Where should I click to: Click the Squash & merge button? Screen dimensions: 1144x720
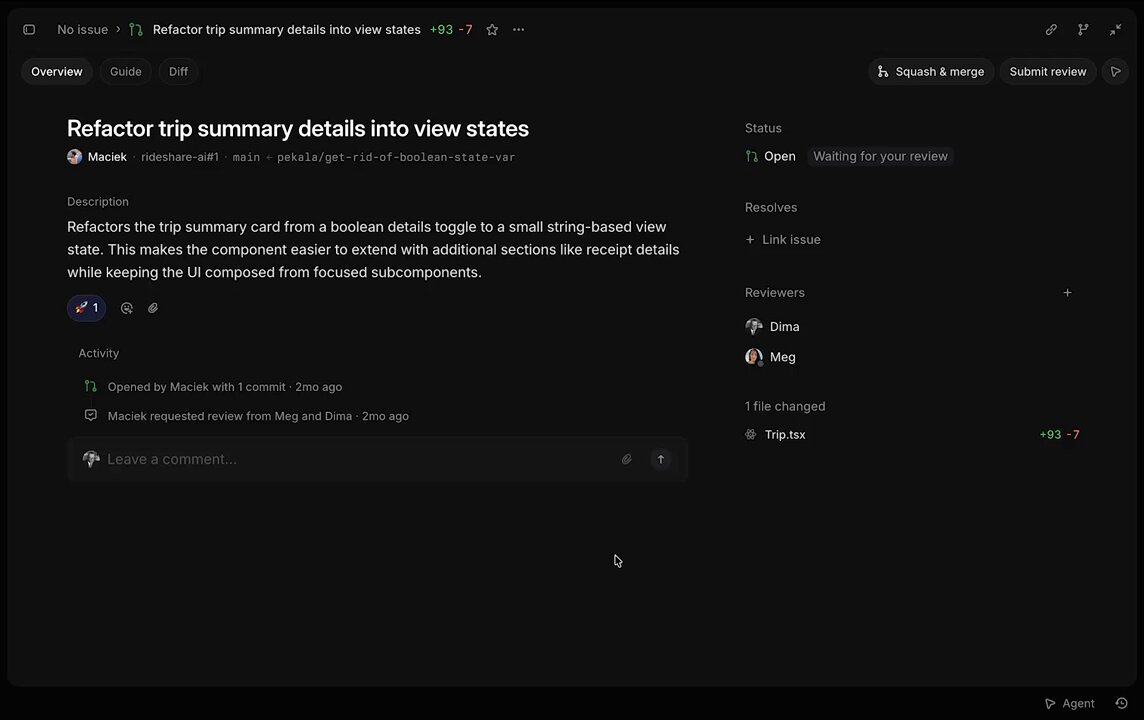(x=931, y=71)
